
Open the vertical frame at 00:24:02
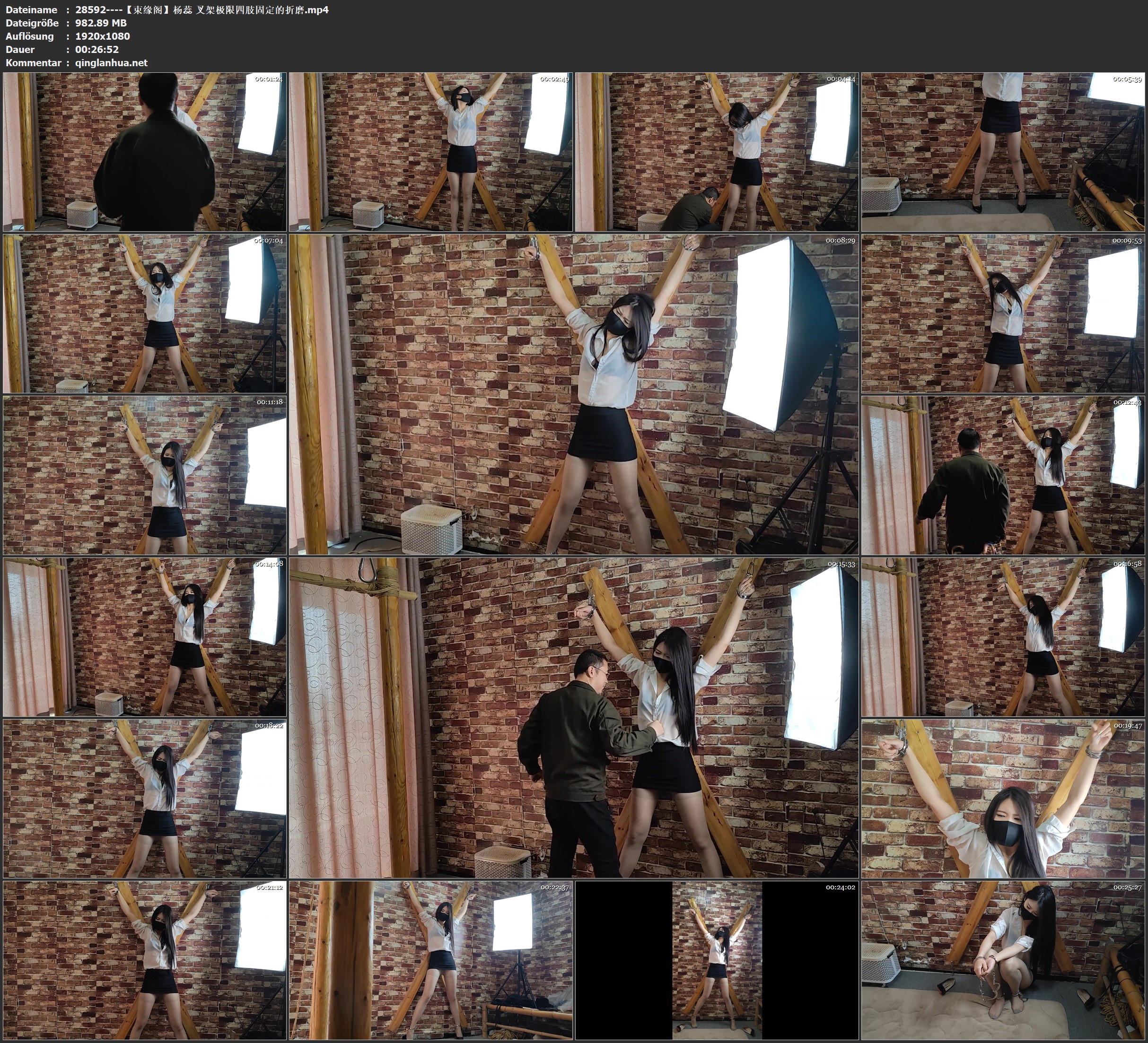pyautogui.click(x=716, y=960)
